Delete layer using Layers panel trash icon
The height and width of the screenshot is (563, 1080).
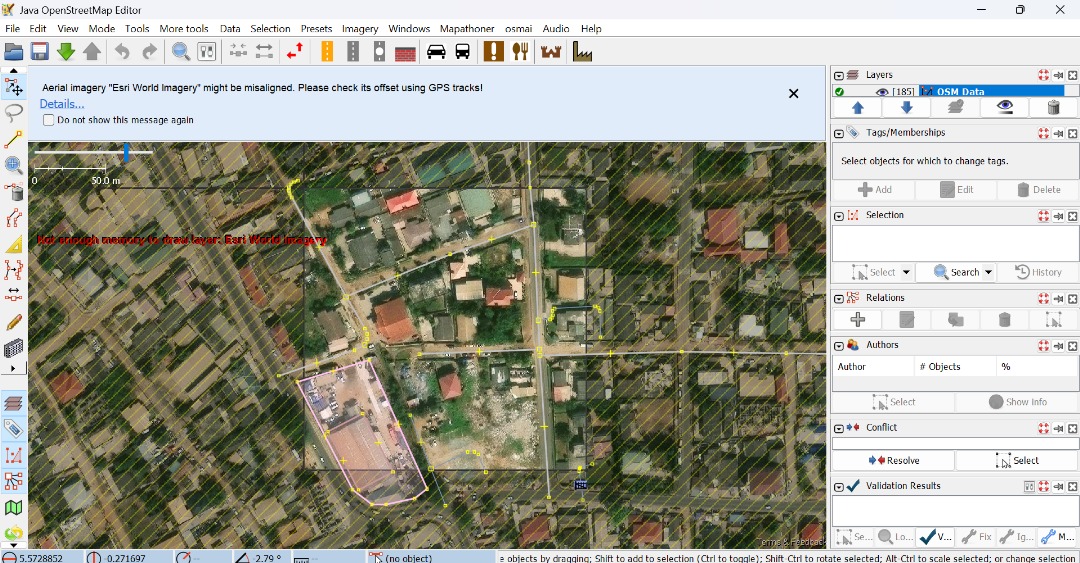[x=1053, y=108]
